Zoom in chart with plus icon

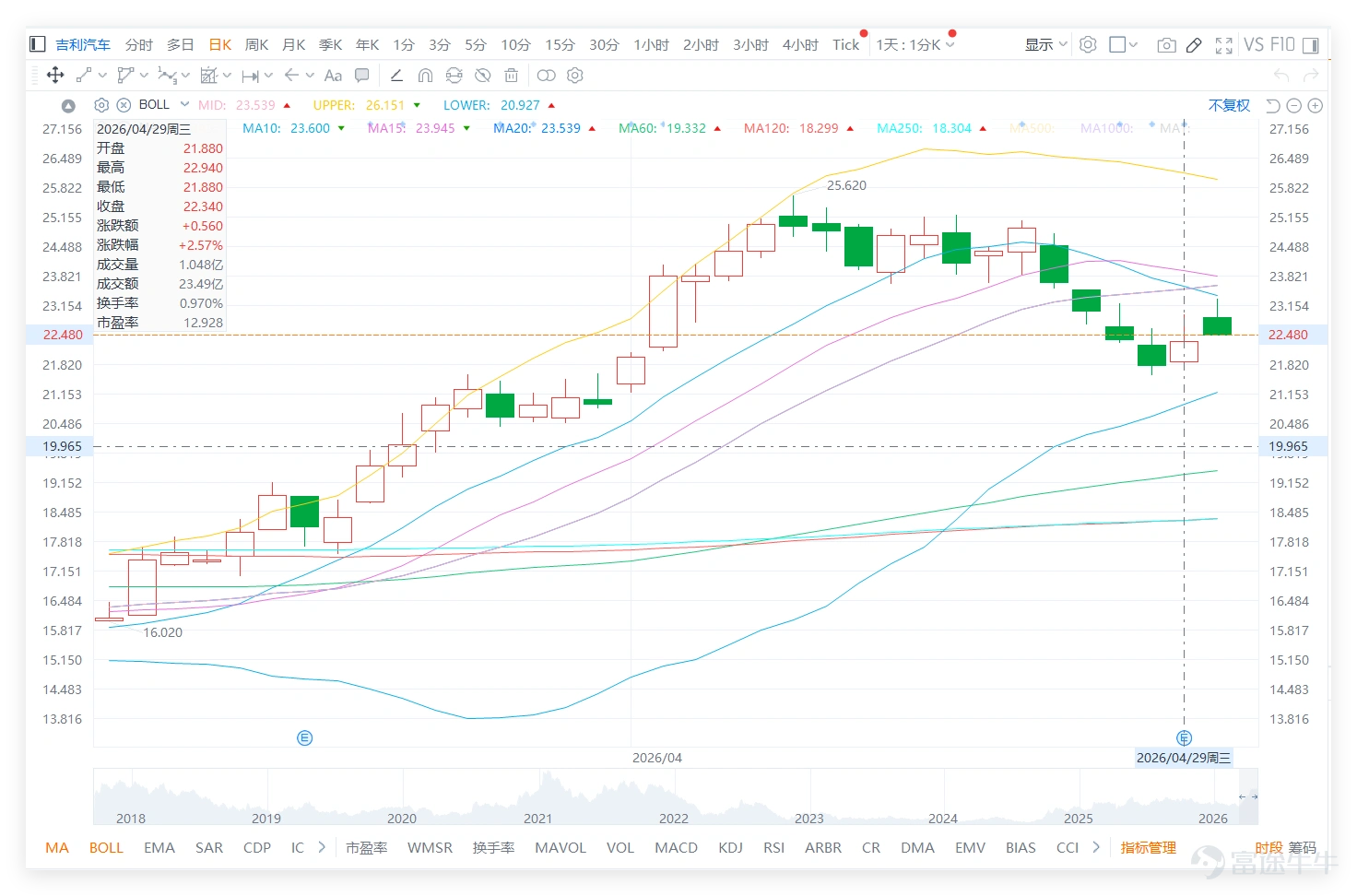(1316, 105)
